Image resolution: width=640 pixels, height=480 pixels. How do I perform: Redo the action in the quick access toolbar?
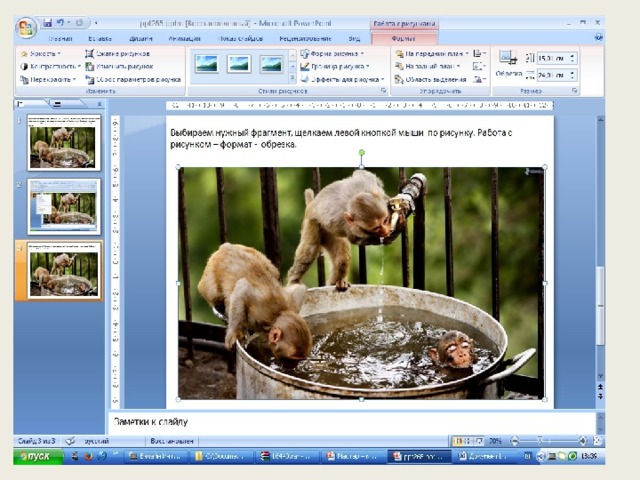(79, 23)
